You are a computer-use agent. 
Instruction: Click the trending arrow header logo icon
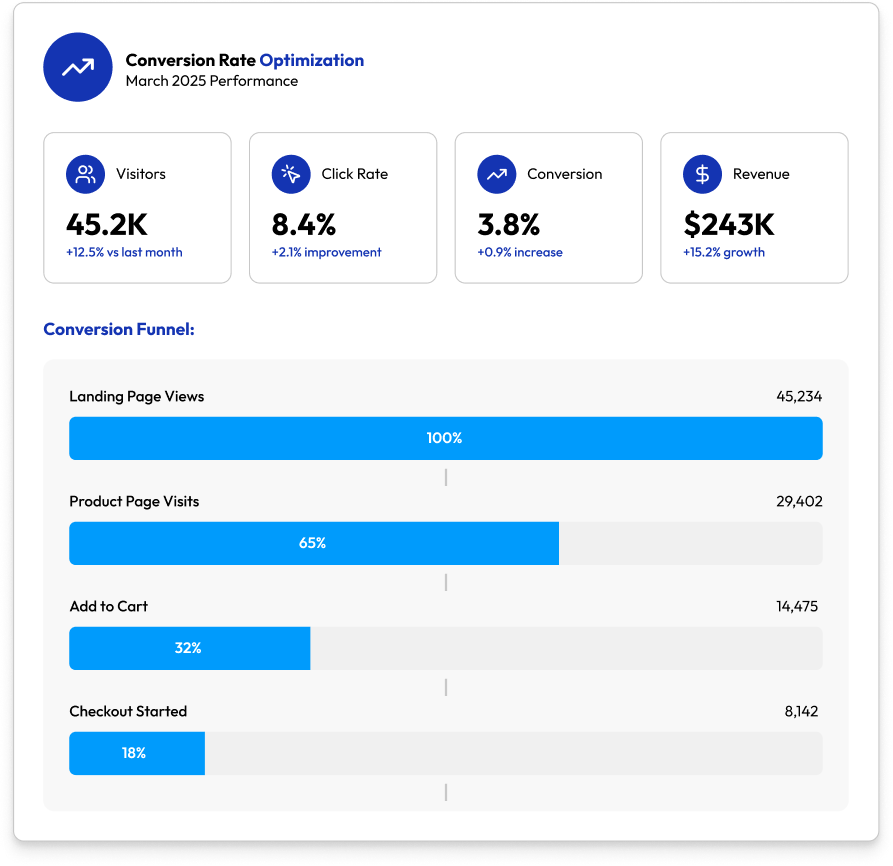(77, 67)
